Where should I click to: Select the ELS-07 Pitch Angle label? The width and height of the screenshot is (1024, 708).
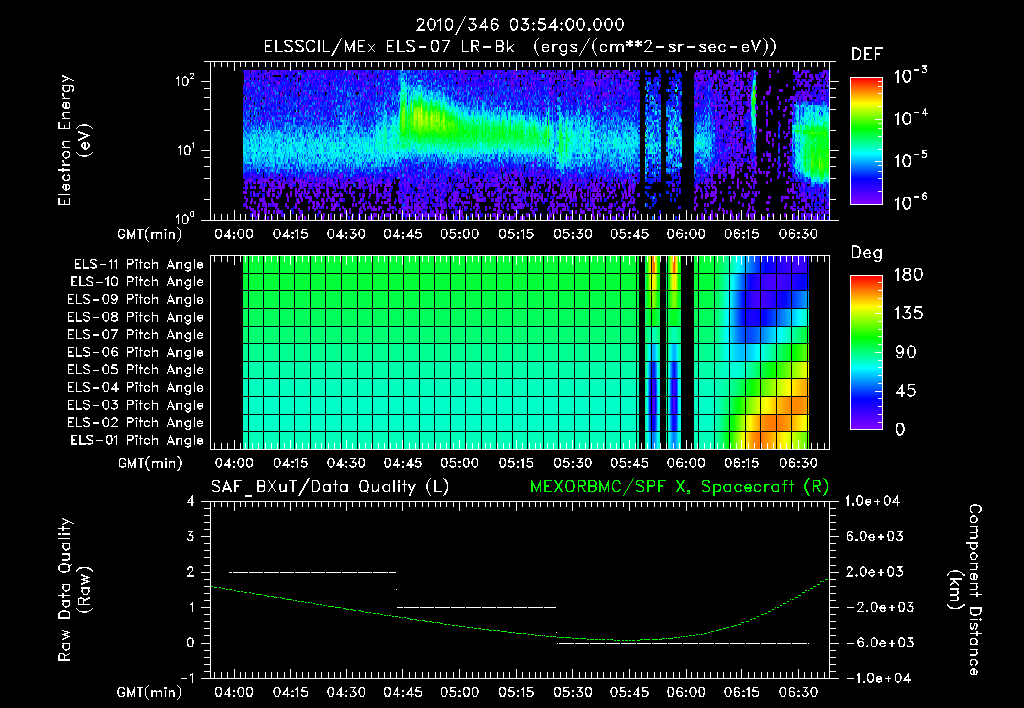point(136,334)
